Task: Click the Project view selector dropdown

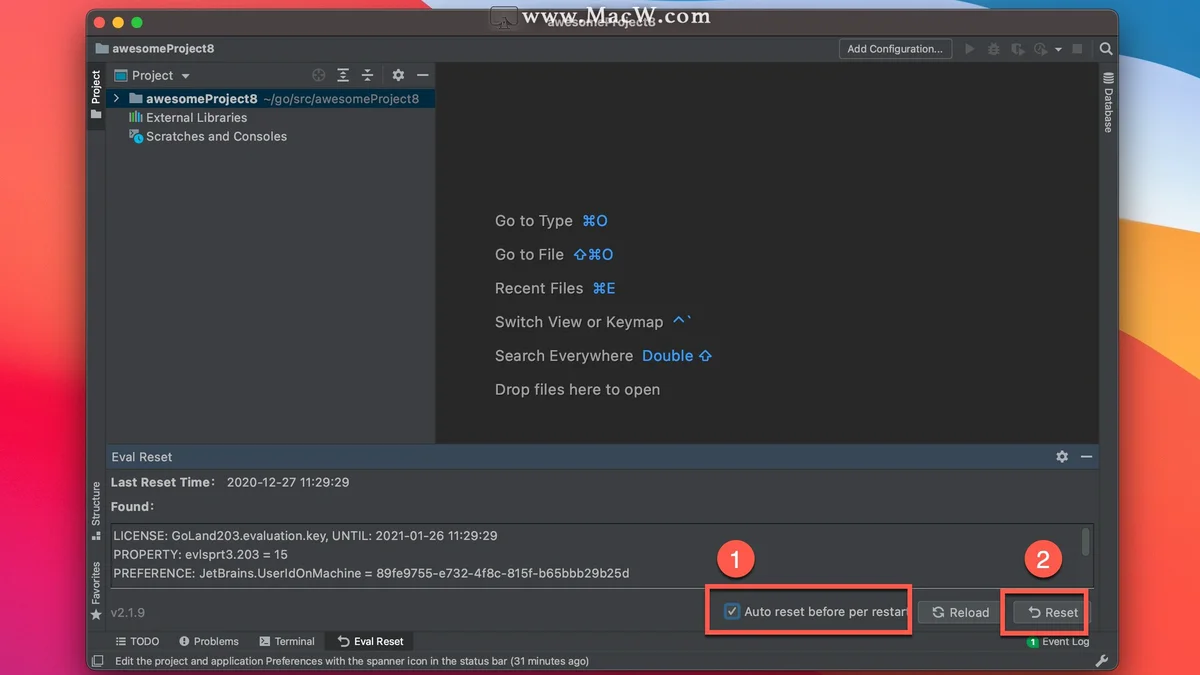Action: pyautogui.click(x=152, y=75)
